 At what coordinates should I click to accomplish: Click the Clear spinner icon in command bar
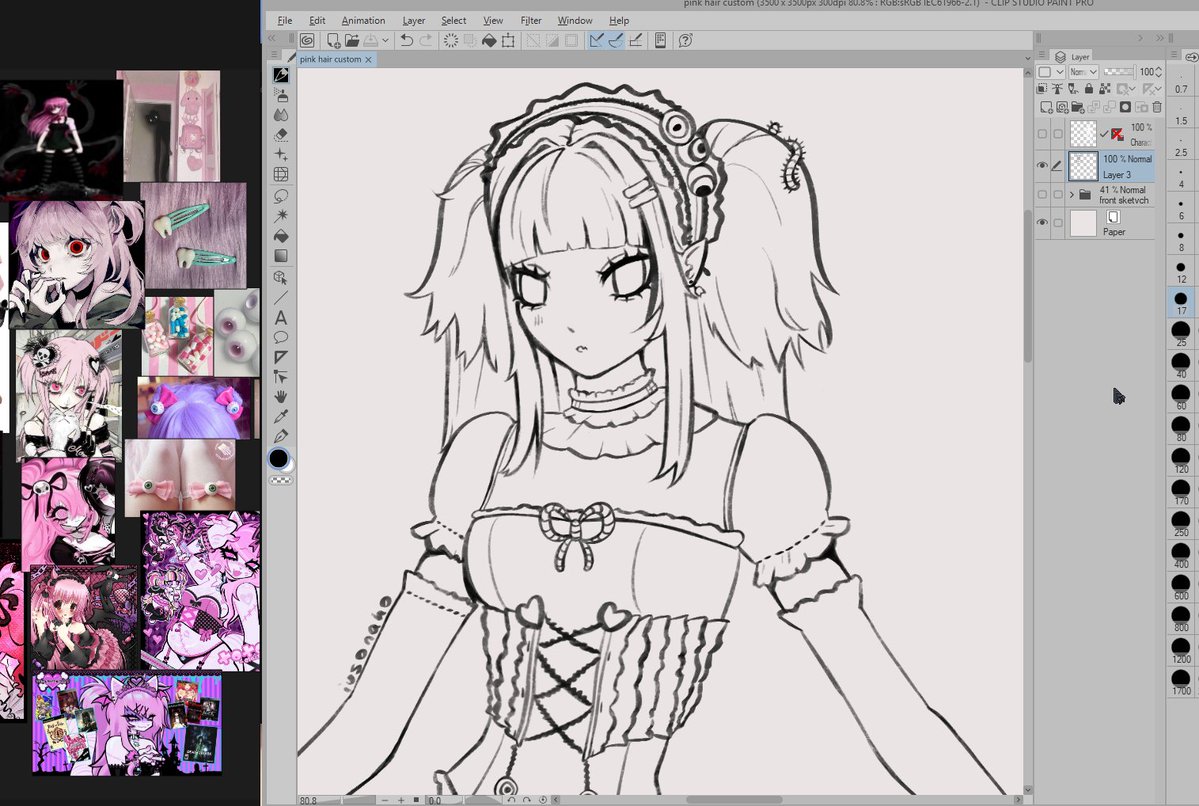click(450, 41)
